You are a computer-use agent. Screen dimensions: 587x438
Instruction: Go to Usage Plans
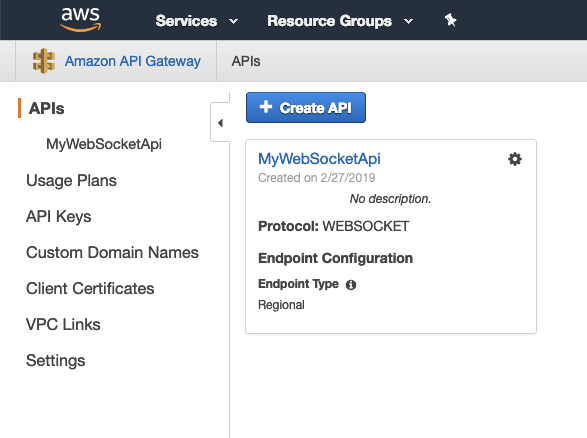coord(71,180)
